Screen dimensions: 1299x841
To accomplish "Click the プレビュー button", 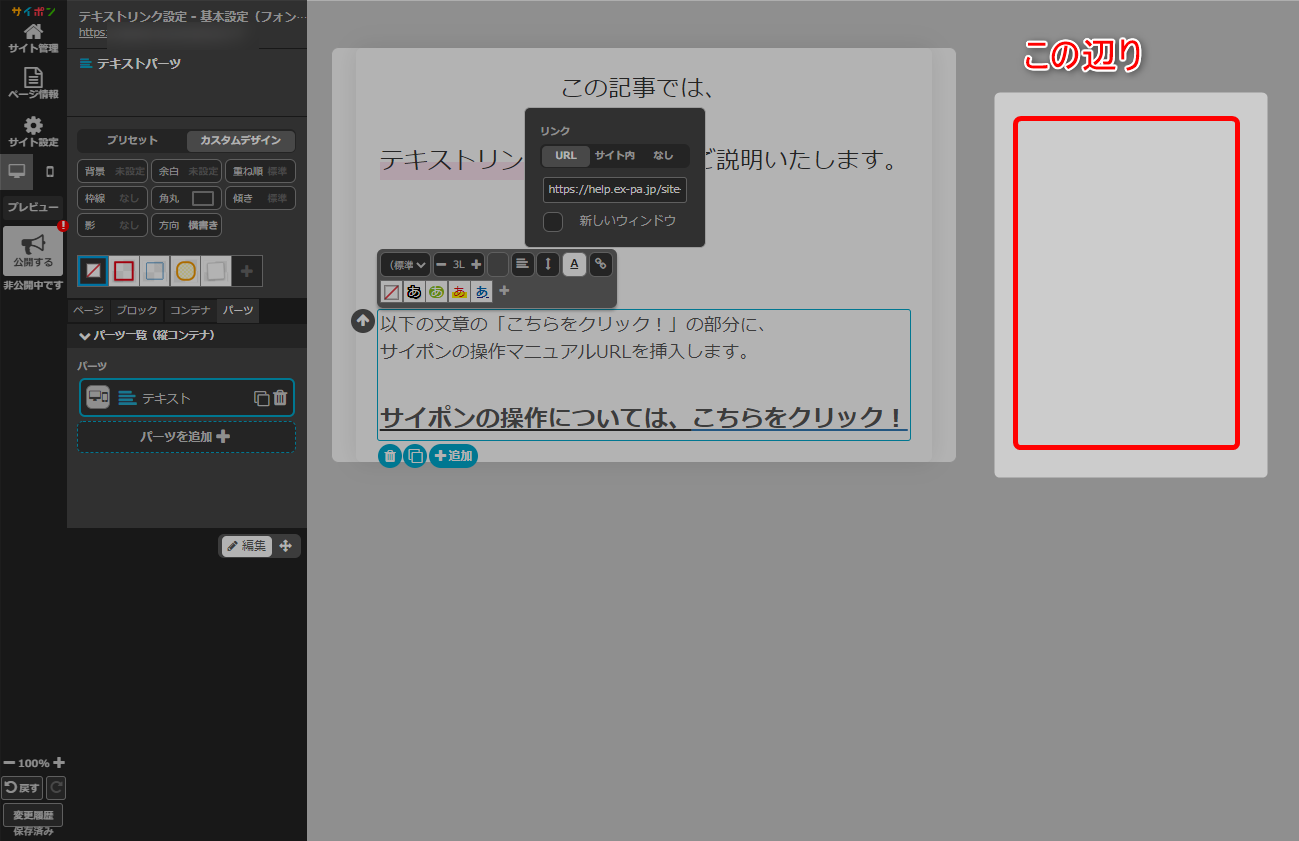I will (33, 207).
